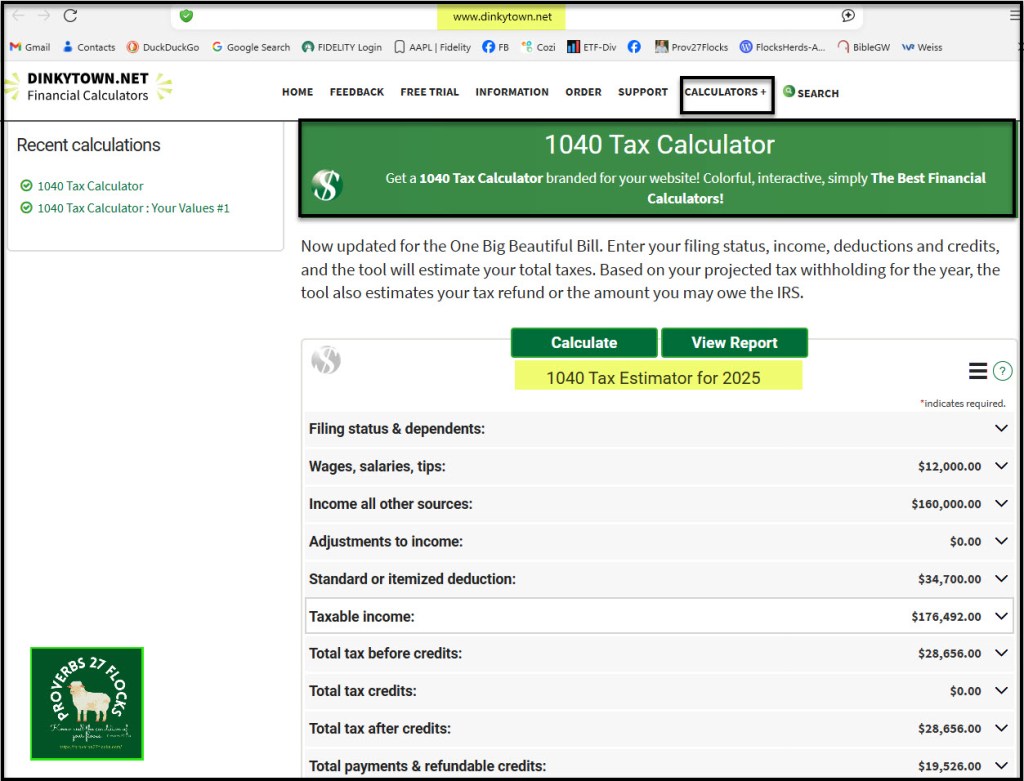Open the Gmail bookmark
Image resolution: width=1024 pixels, height=781 pixels.
click(x=30, y=47)
